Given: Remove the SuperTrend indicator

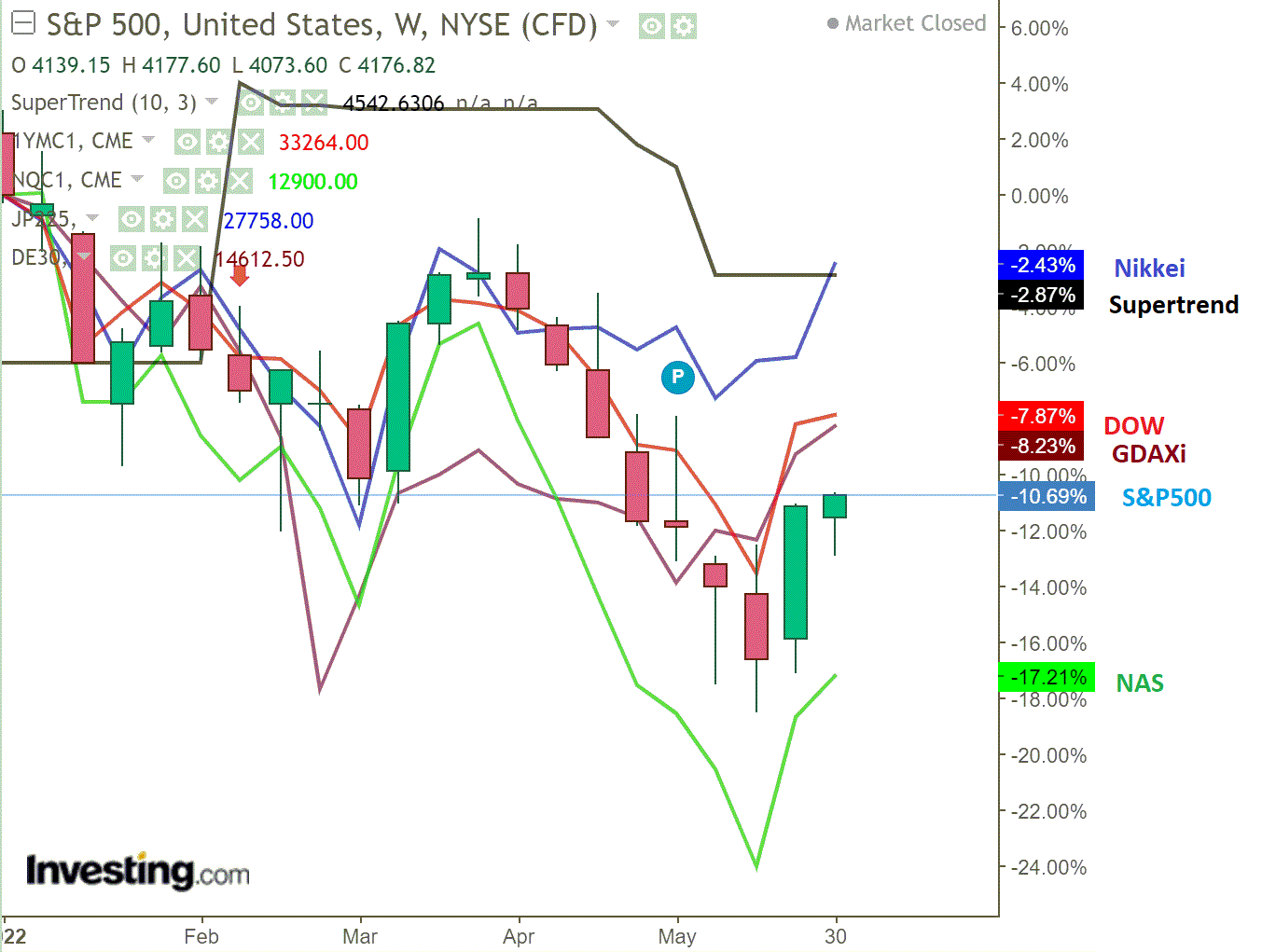Looking at the screenshot, I should point(314,103).
